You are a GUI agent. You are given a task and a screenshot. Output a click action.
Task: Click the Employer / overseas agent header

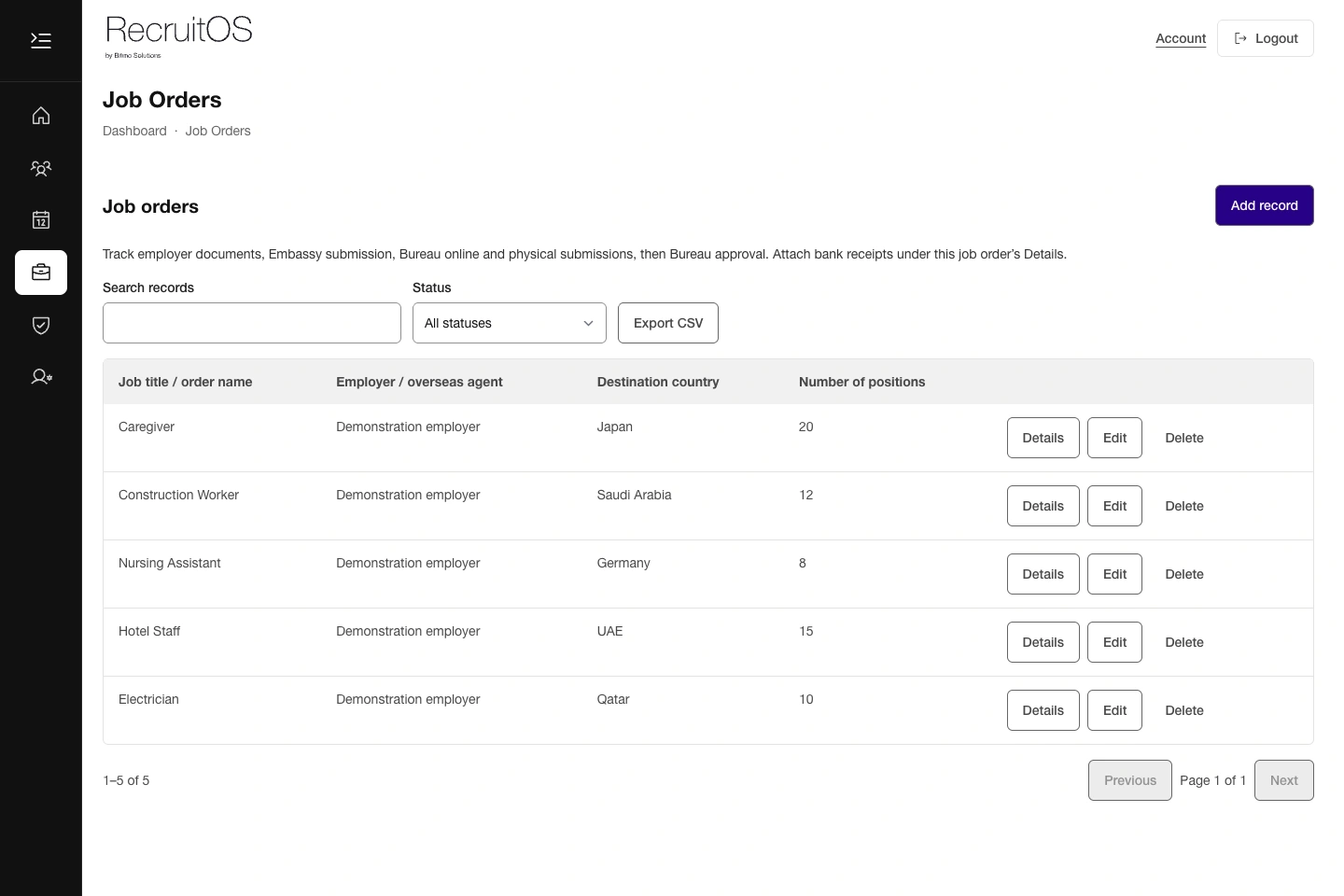coord(419,382)
